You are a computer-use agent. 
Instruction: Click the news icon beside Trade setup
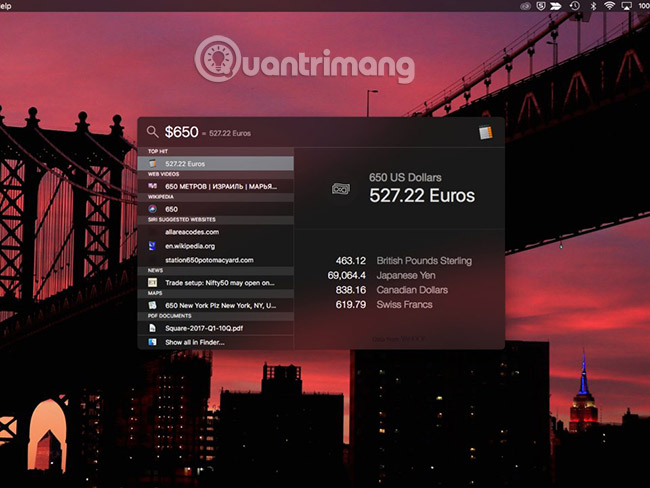(x=153, y=283)
